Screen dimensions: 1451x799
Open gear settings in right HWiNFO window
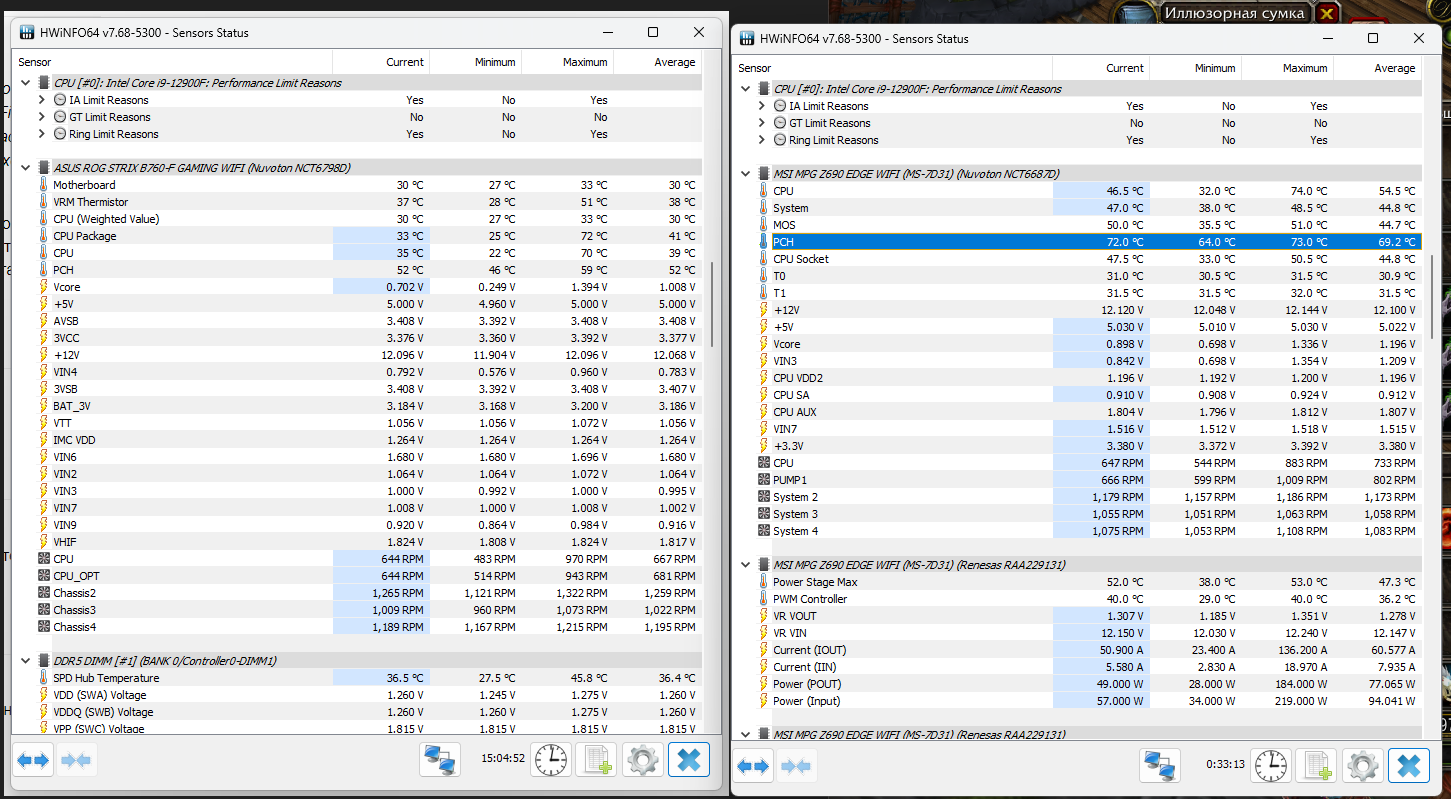point(1364,766)
